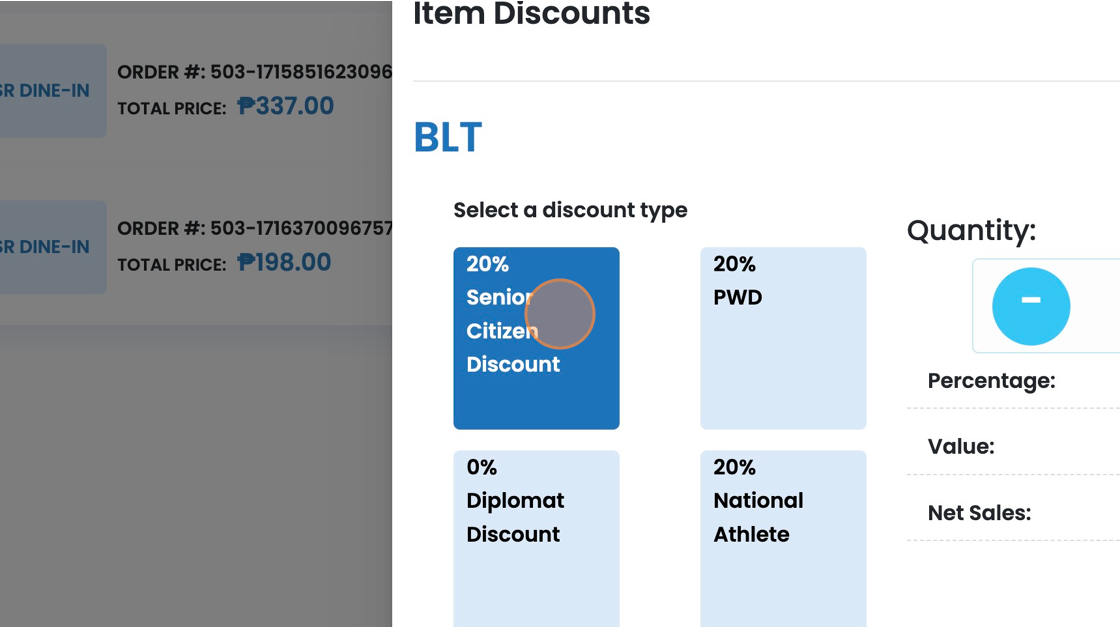Click the Net Sales row
The width and height of the screenshot is (1120, 628).
pyautogui.click(x=1014, y=512)
